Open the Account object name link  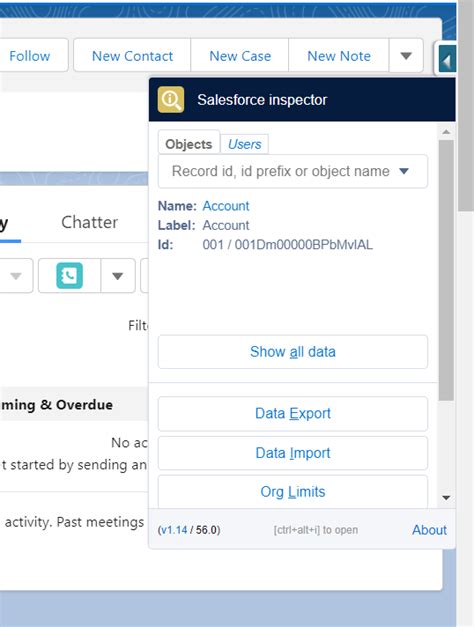(x=226, y=206)
